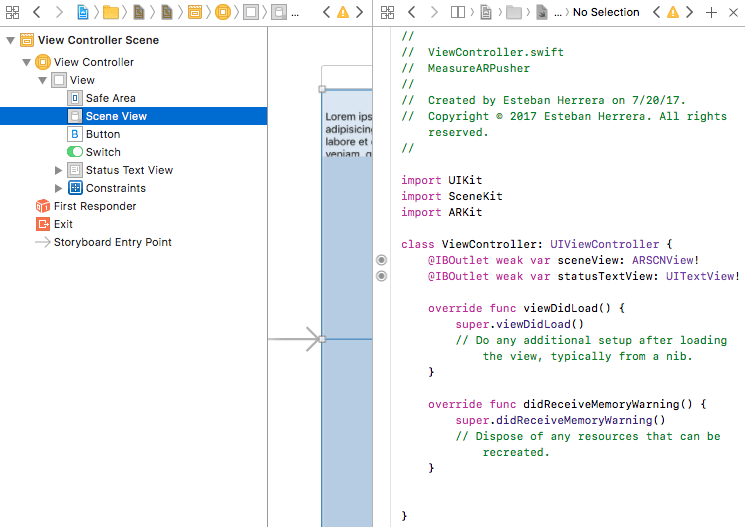Select the Exit item in the outline
Viewport: 745px width, 527px height.
coord(63,224)
